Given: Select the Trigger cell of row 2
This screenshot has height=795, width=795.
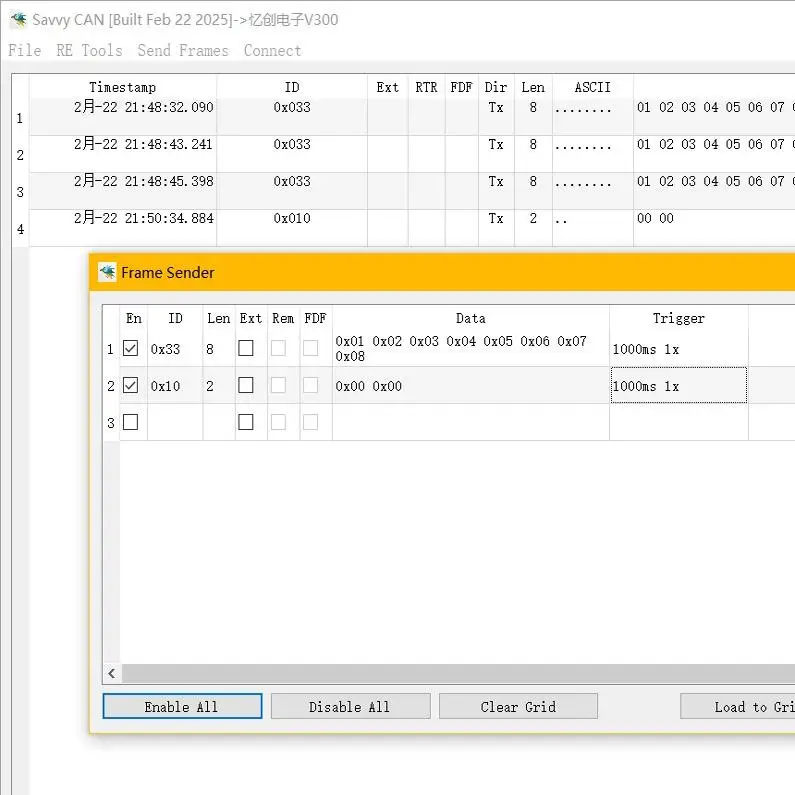Looking at the screenshot, I should coord(678,385).
